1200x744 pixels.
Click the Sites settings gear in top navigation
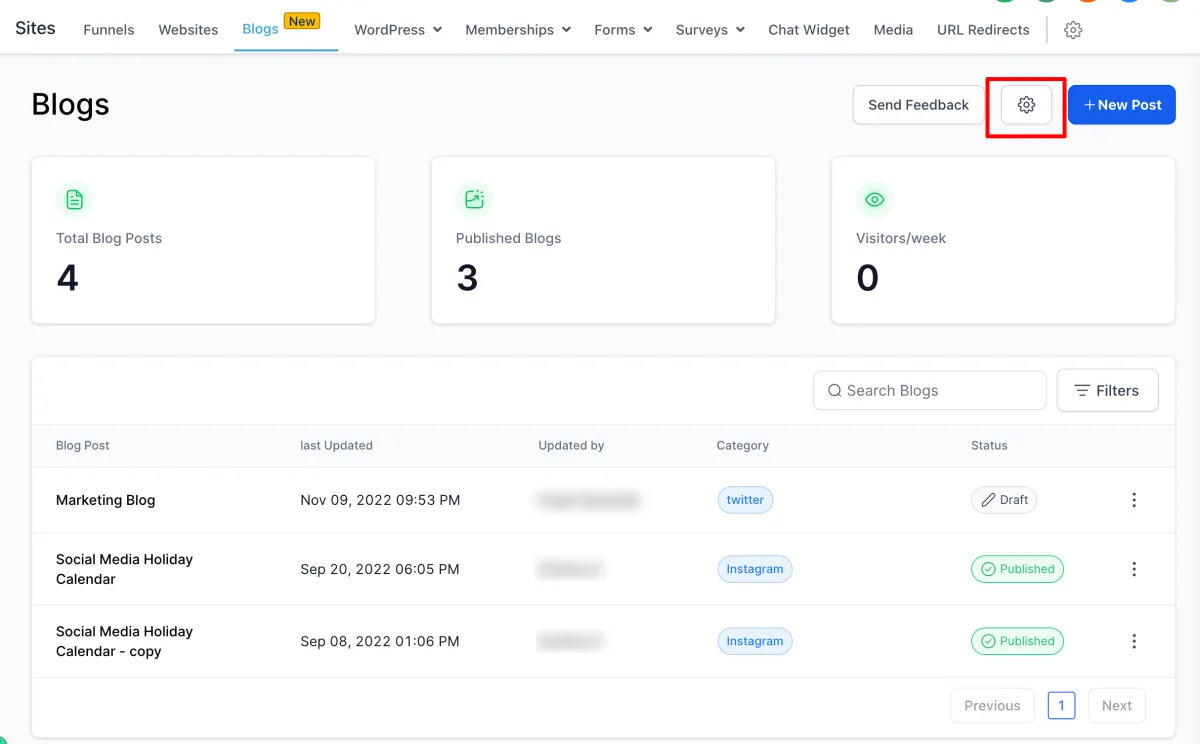click(1073, 30)
